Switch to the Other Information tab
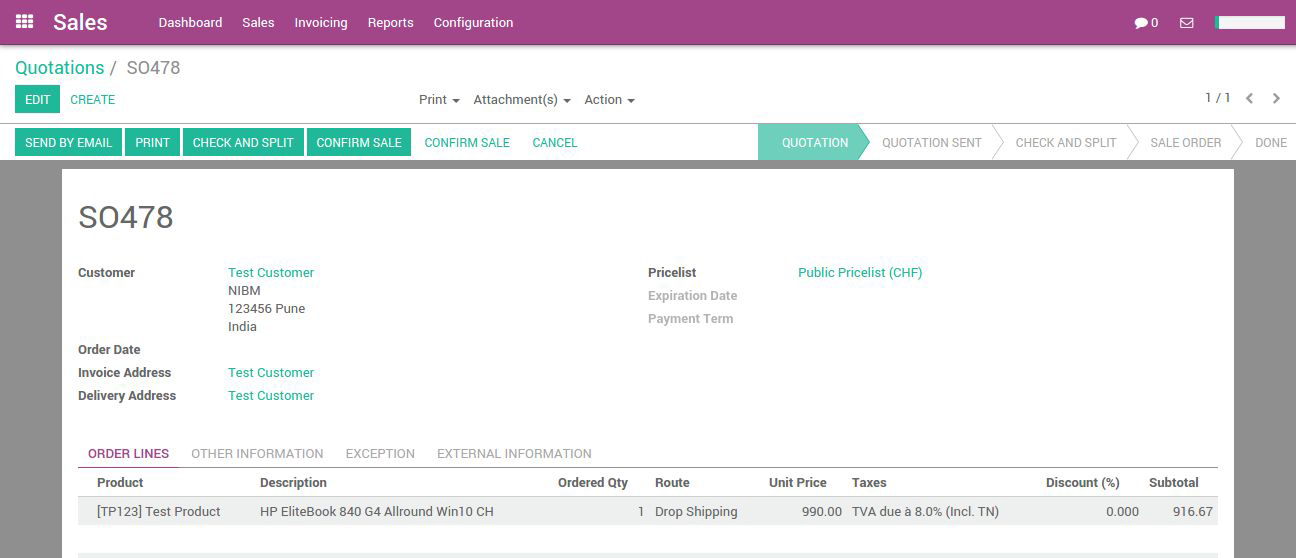The image size is (1296, 558). point(257,453)
